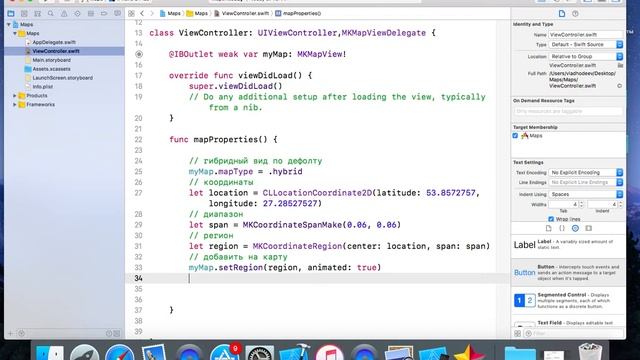Open Safari from the Dock
Image resolution: width=640 pixels, height=360 pixels.
120,353
